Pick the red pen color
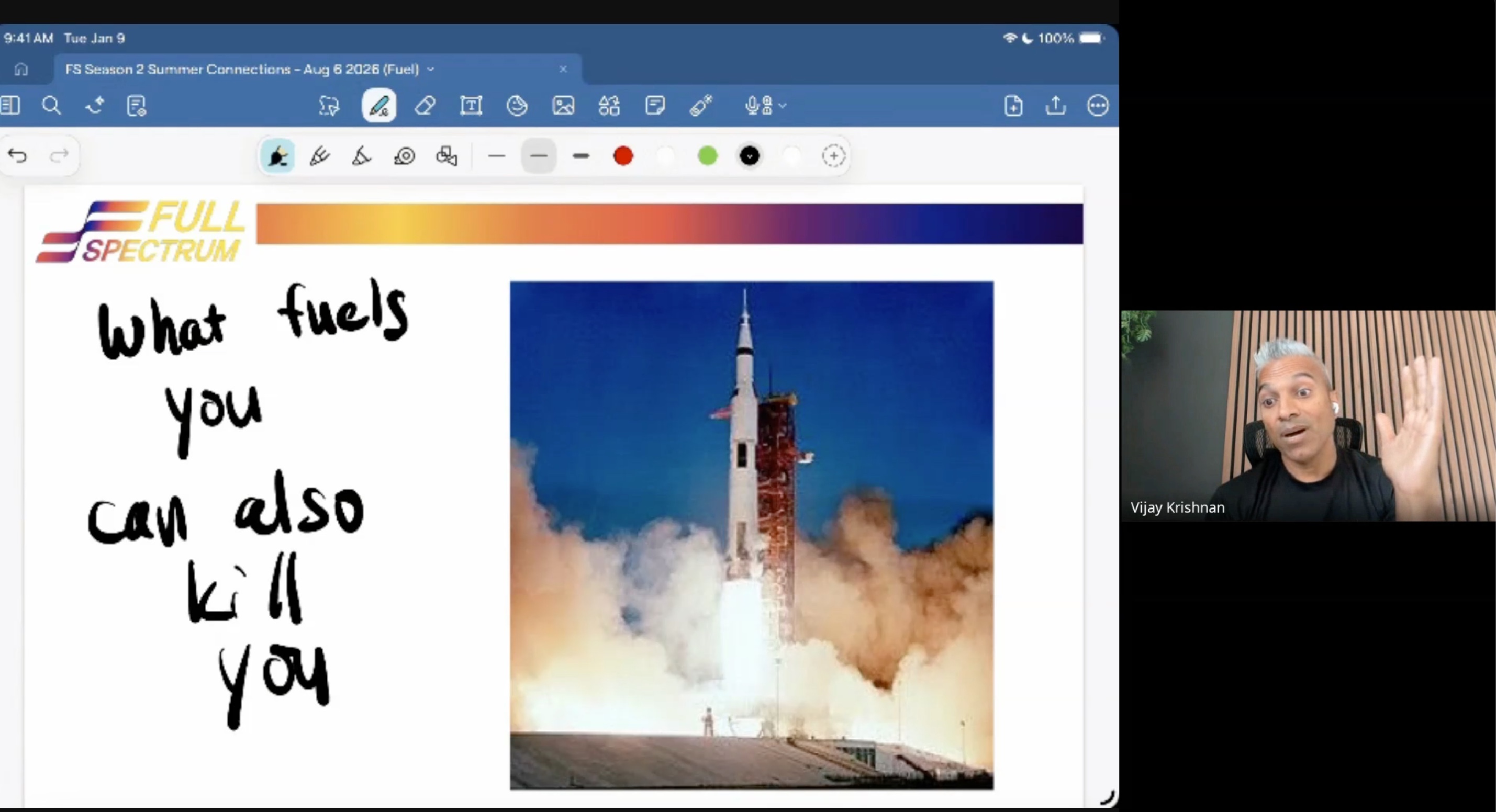 click(x=622, y=155)
